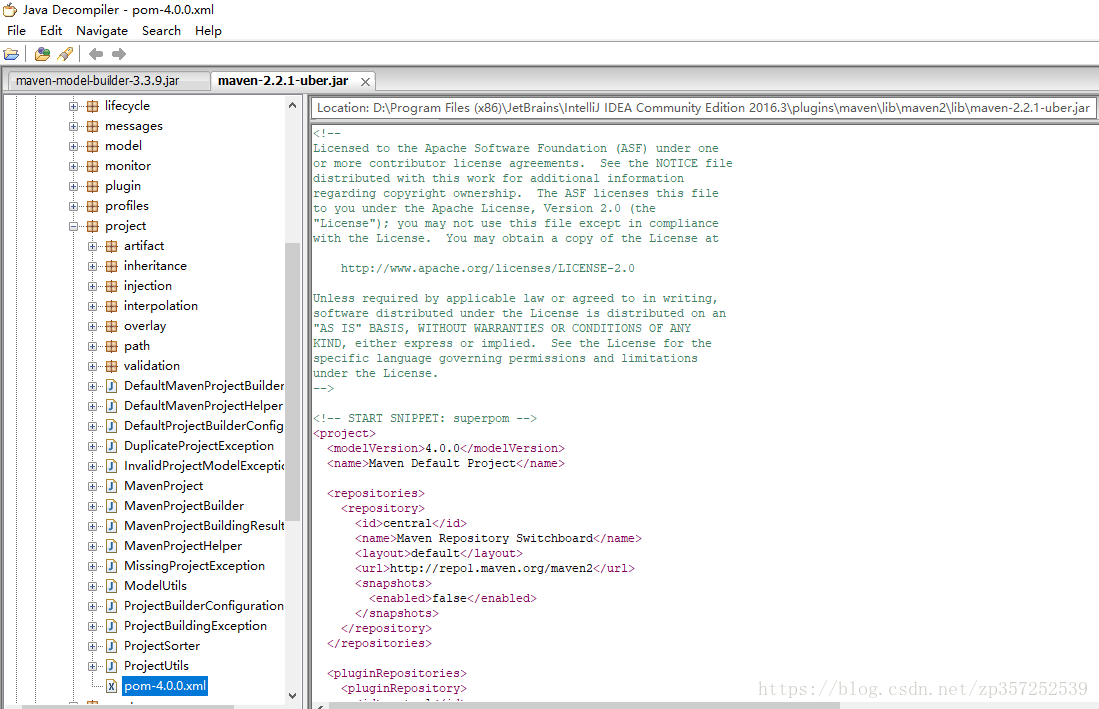This screenshot has height=709, width=1099.
Task: Click the artifact package icon
Action: pyautogui.click(x=111, y=246)
